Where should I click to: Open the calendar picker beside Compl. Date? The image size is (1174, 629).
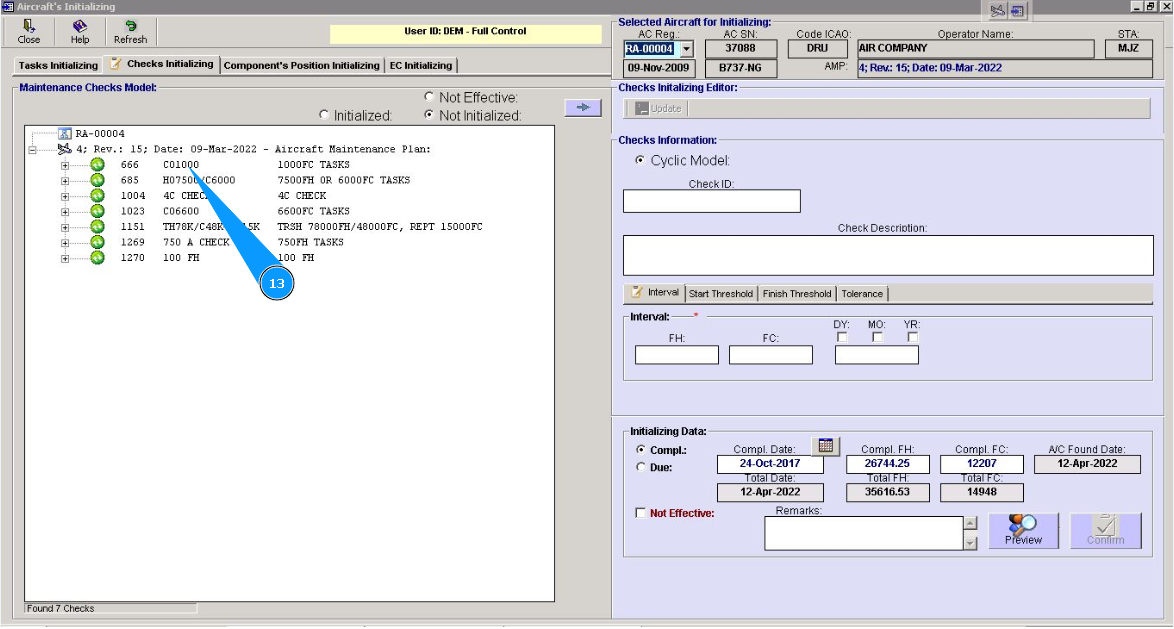coord(826,446)
